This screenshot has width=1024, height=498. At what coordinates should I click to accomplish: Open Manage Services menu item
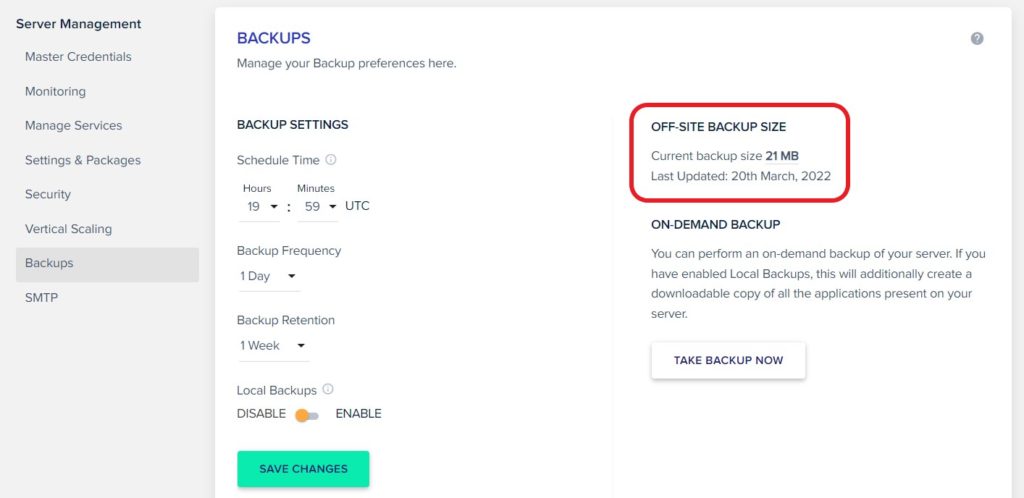[74, 125]
